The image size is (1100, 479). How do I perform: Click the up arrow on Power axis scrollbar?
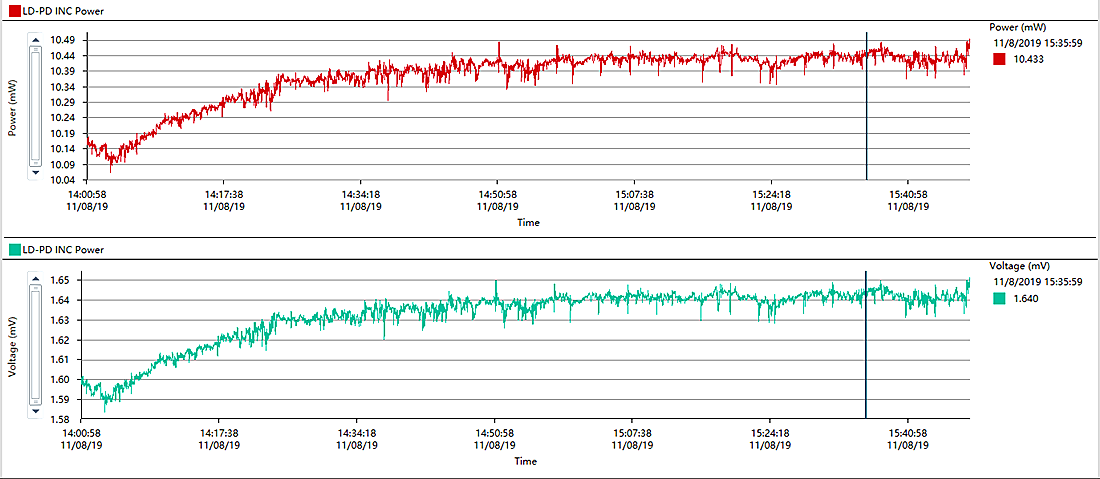pyautogui.click(x=36, y=41)
